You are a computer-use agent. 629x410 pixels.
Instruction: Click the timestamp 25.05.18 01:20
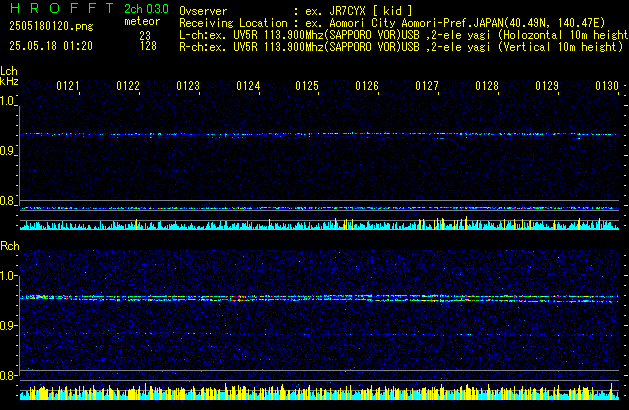[51, 46]
